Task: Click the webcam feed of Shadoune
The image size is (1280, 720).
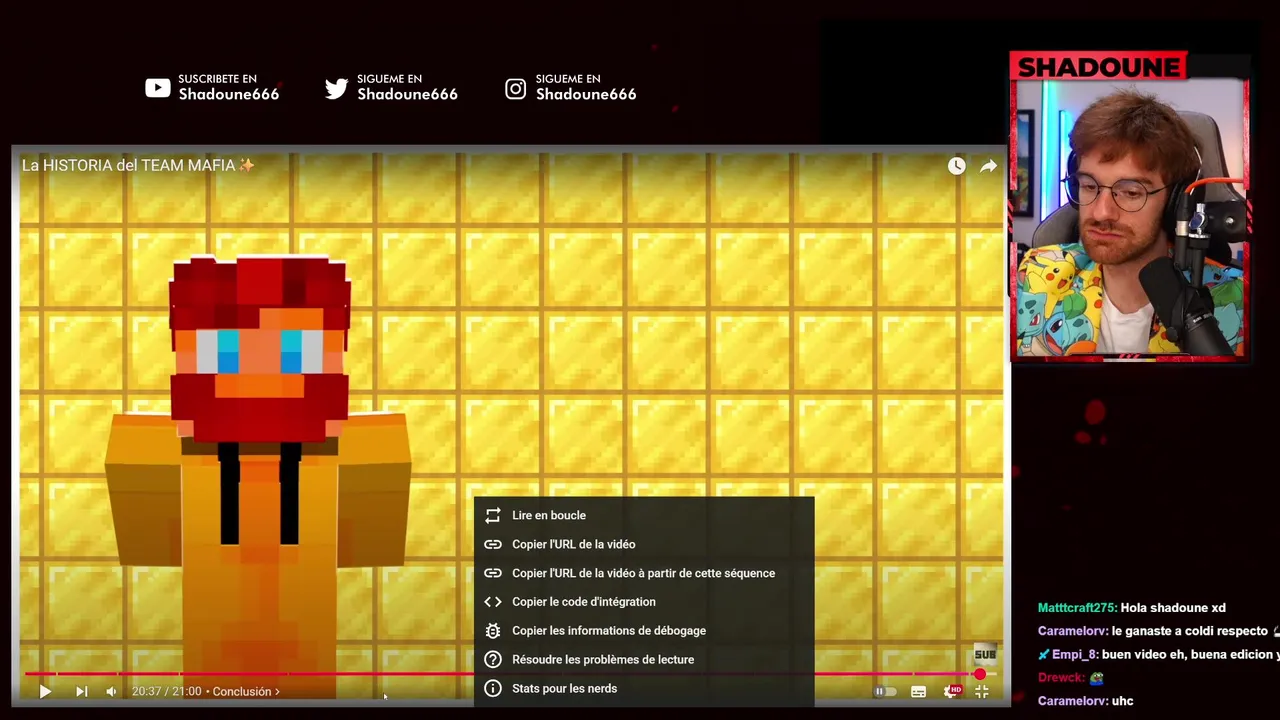Action: click(x=1130, y=218)
